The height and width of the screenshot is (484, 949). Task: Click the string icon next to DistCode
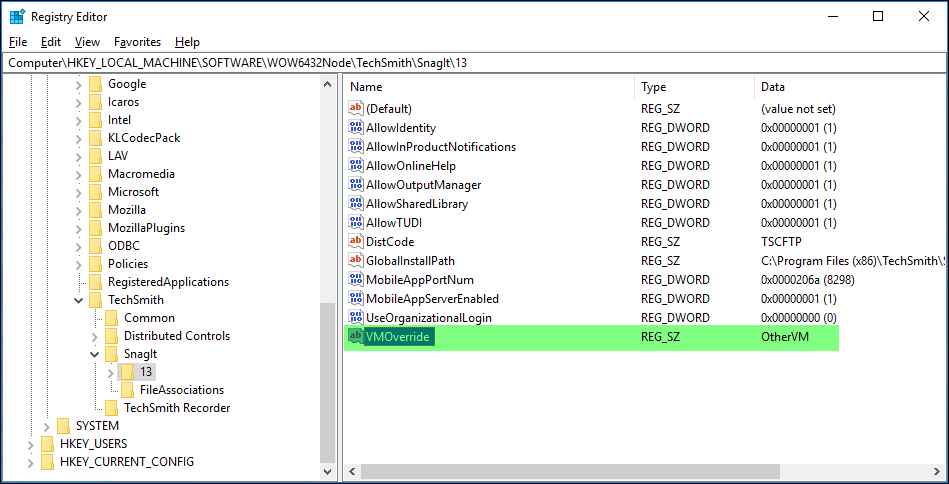click(355, 242)
